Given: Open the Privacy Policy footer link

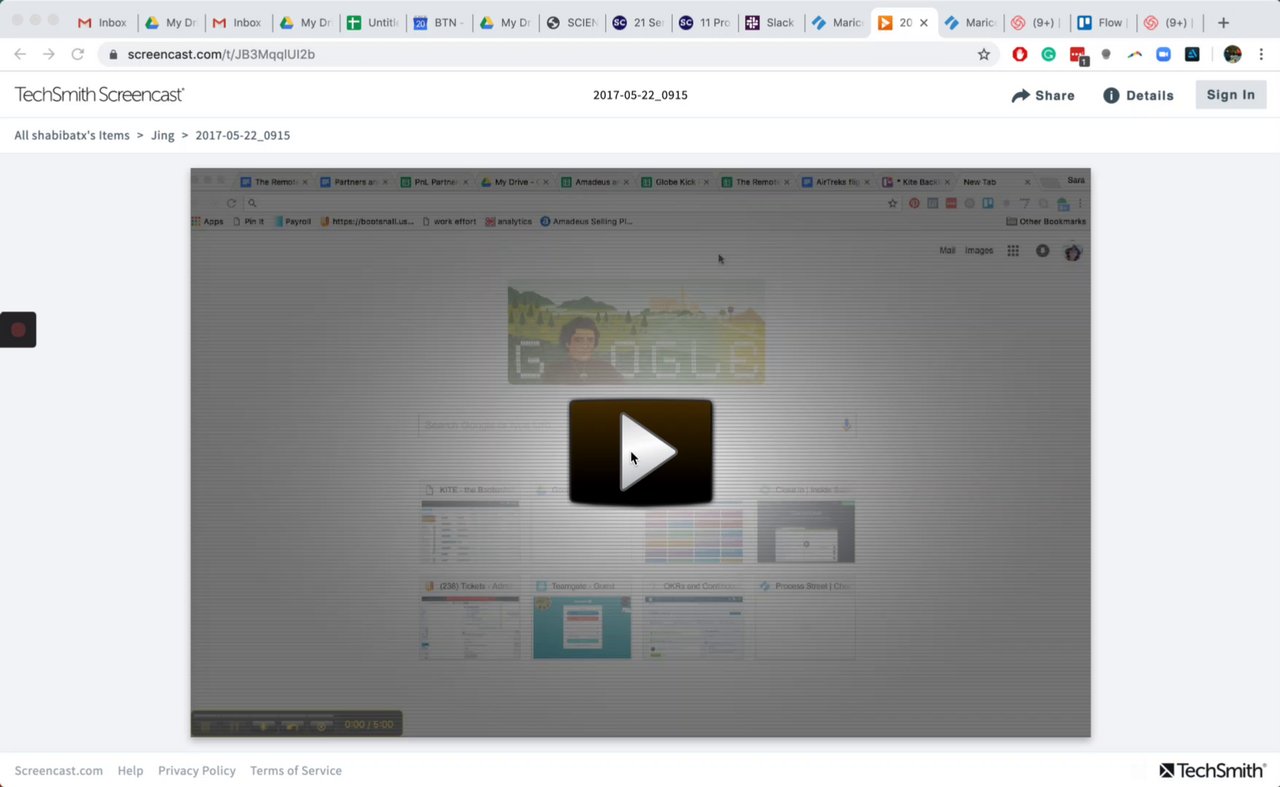Looking at the screenshot, I should (x=197, y=770).
